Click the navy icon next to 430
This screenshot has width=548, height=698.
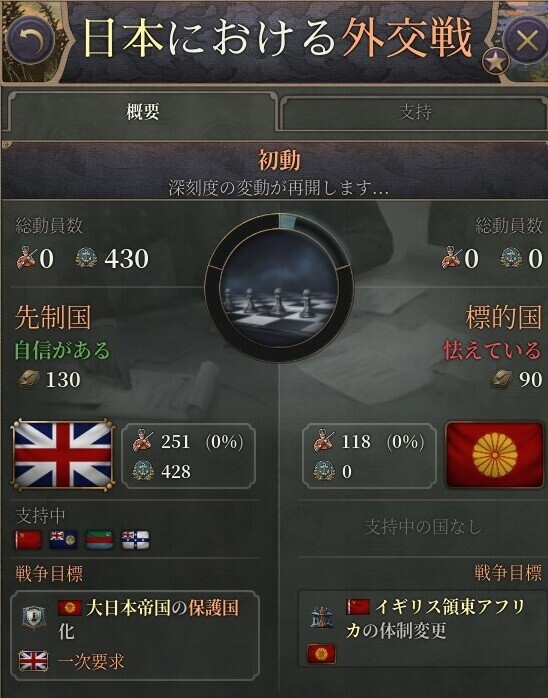[x=86, y=258]
